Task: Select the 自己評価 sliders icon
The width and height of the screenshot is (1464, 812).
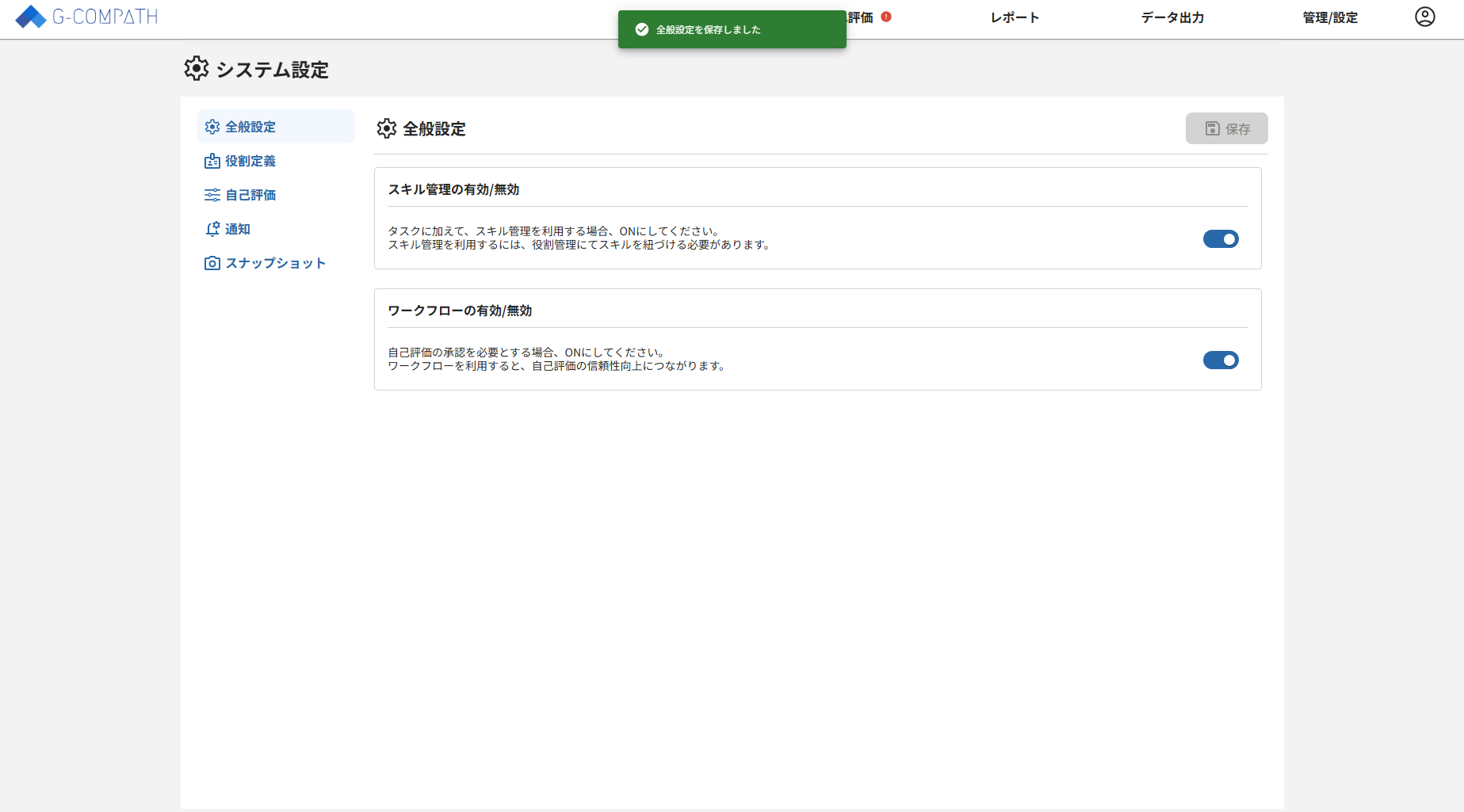Action: click(x=212, y=194)
